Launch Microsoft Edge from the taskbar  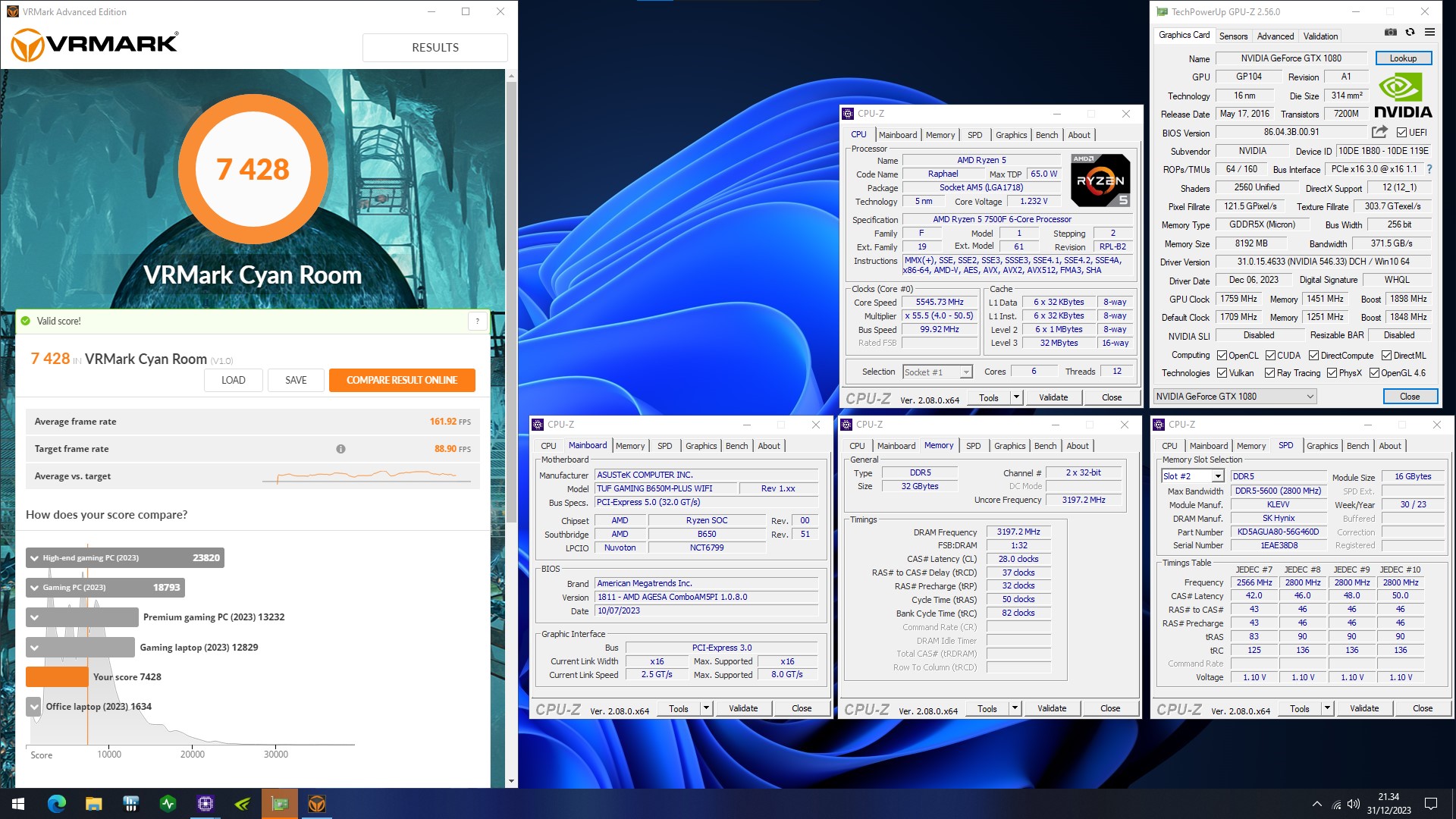pyautogui.click(x=57, y=804)
